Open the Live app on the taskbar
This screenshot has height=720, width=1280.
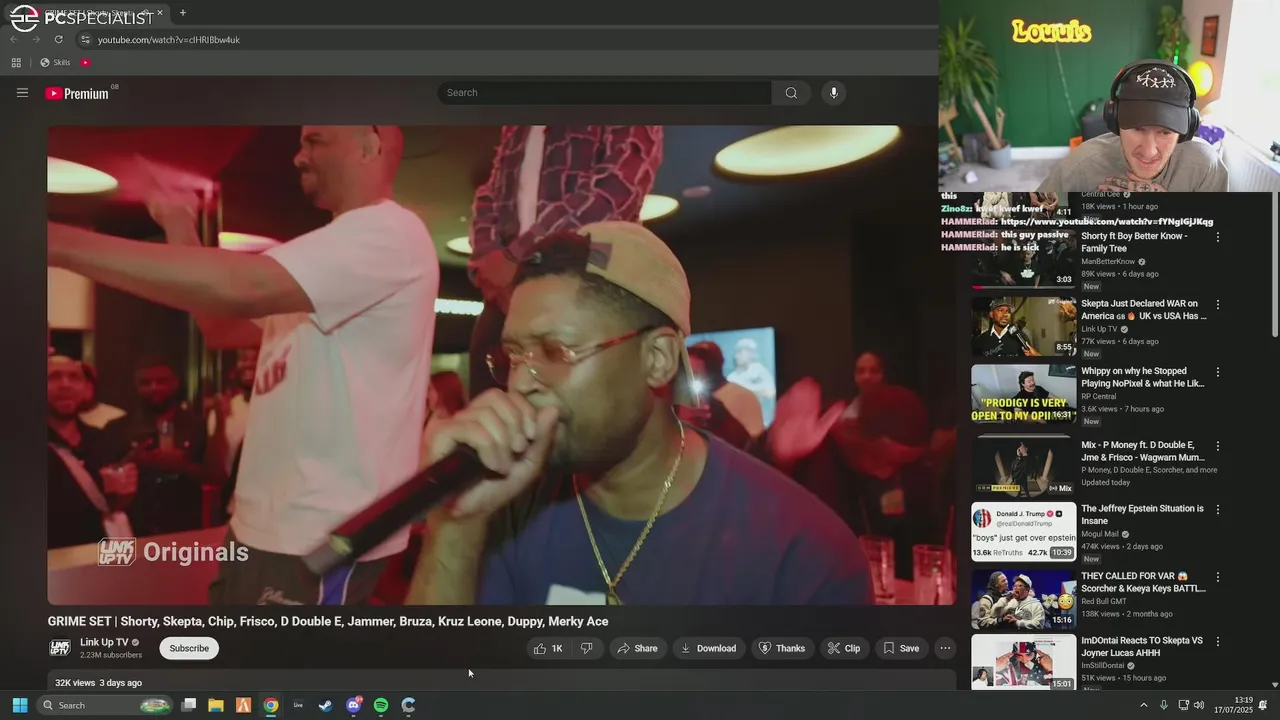coord(298,705)
